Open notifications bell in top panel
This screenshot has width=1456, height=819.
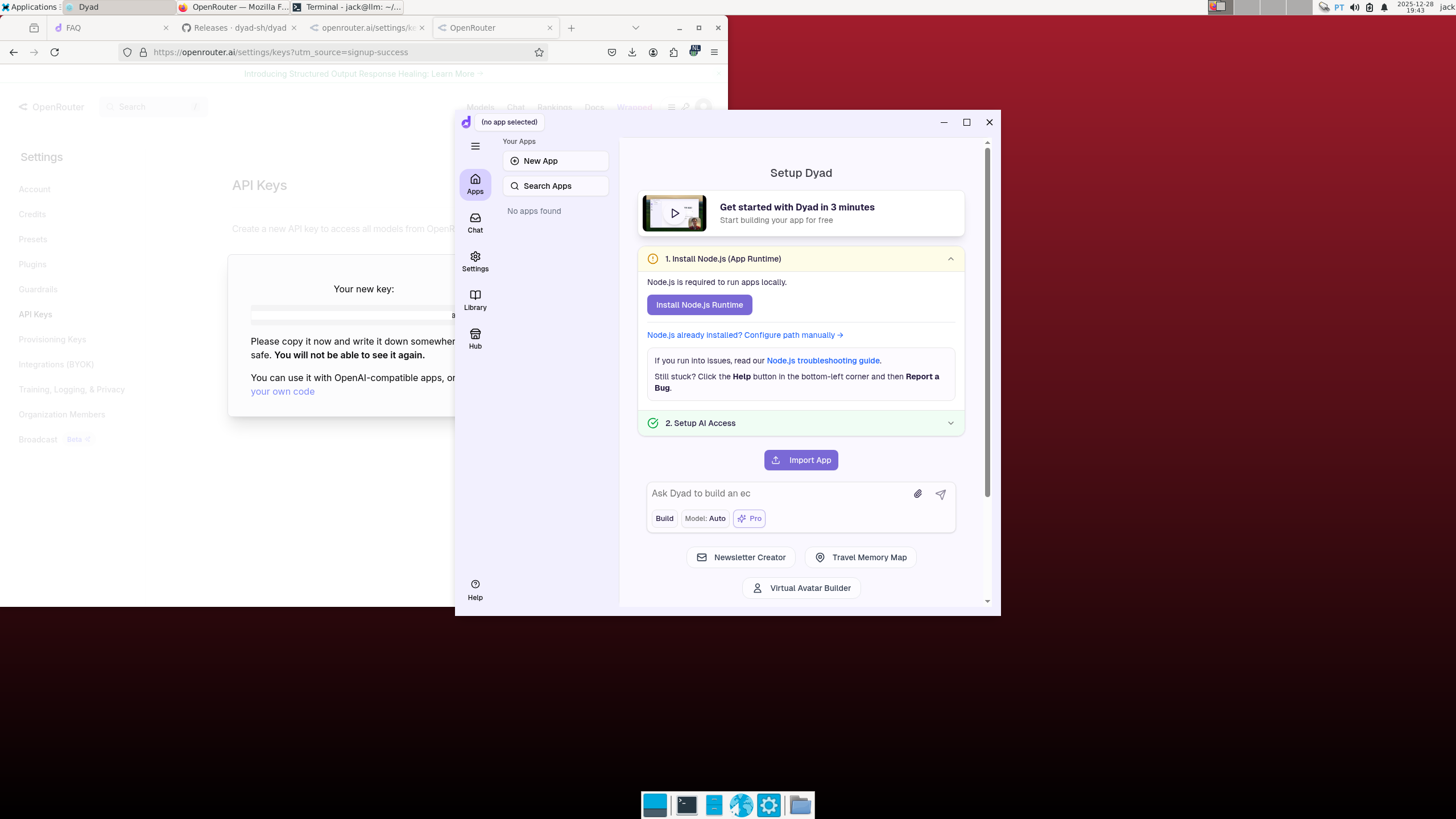(1384, 7)
